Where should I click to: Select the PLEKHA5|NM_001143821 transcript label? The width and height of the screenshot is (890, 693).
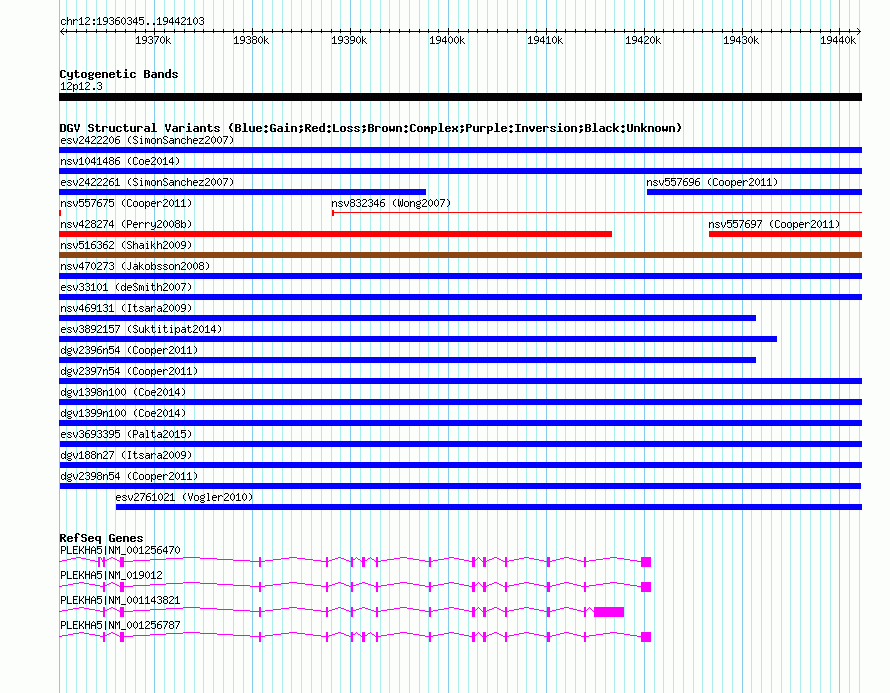pyautogui.click(x=120, y=600)
